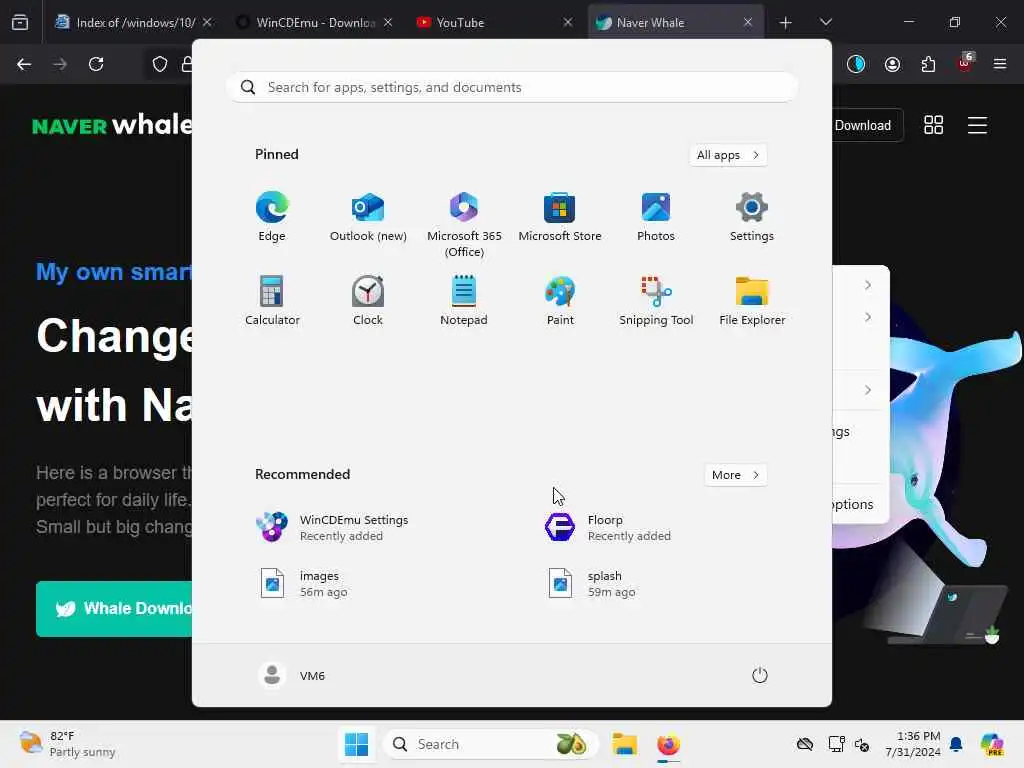Open a new browser tab

786,22
